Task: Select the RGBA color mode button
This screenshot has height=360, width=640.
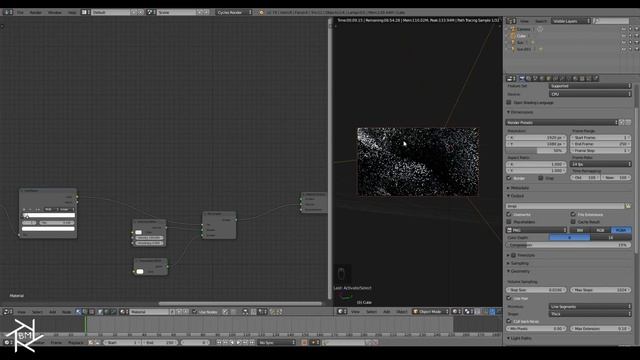Action: click(x=621, y=230)
